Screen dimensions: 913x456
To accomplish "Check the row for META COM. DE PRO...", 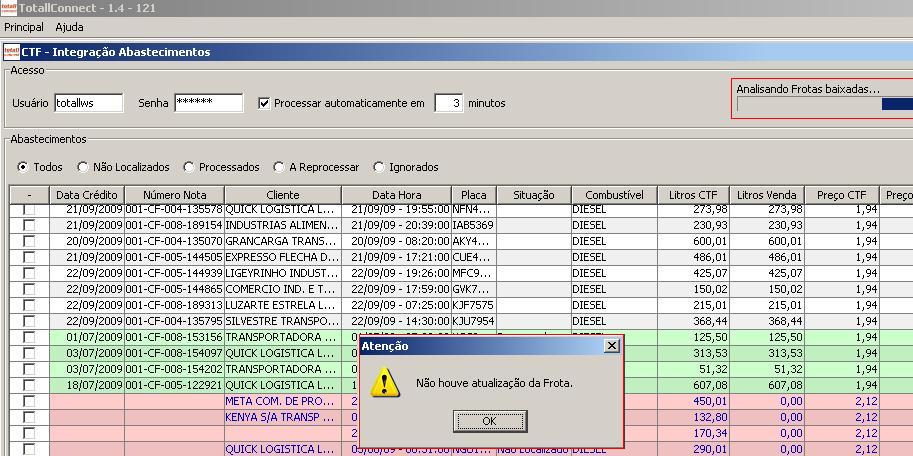I will pyautogui.click(x=29, y=401).
